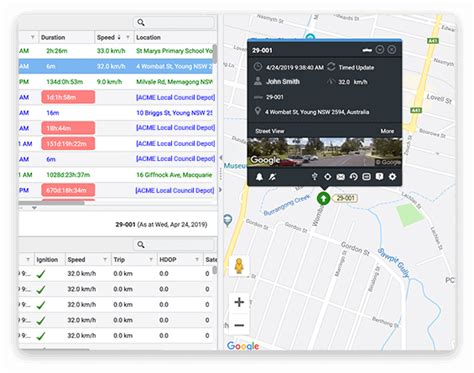Open the street view photo thumbnail

(x=324, y=152)
